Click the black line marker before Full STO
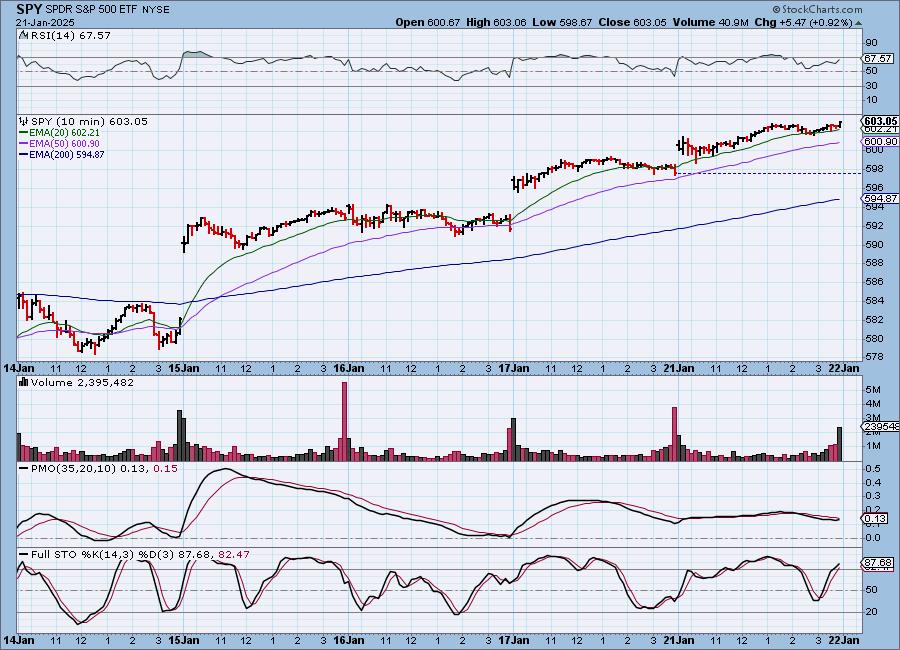The image size is (900, 650). pos(24,555)
